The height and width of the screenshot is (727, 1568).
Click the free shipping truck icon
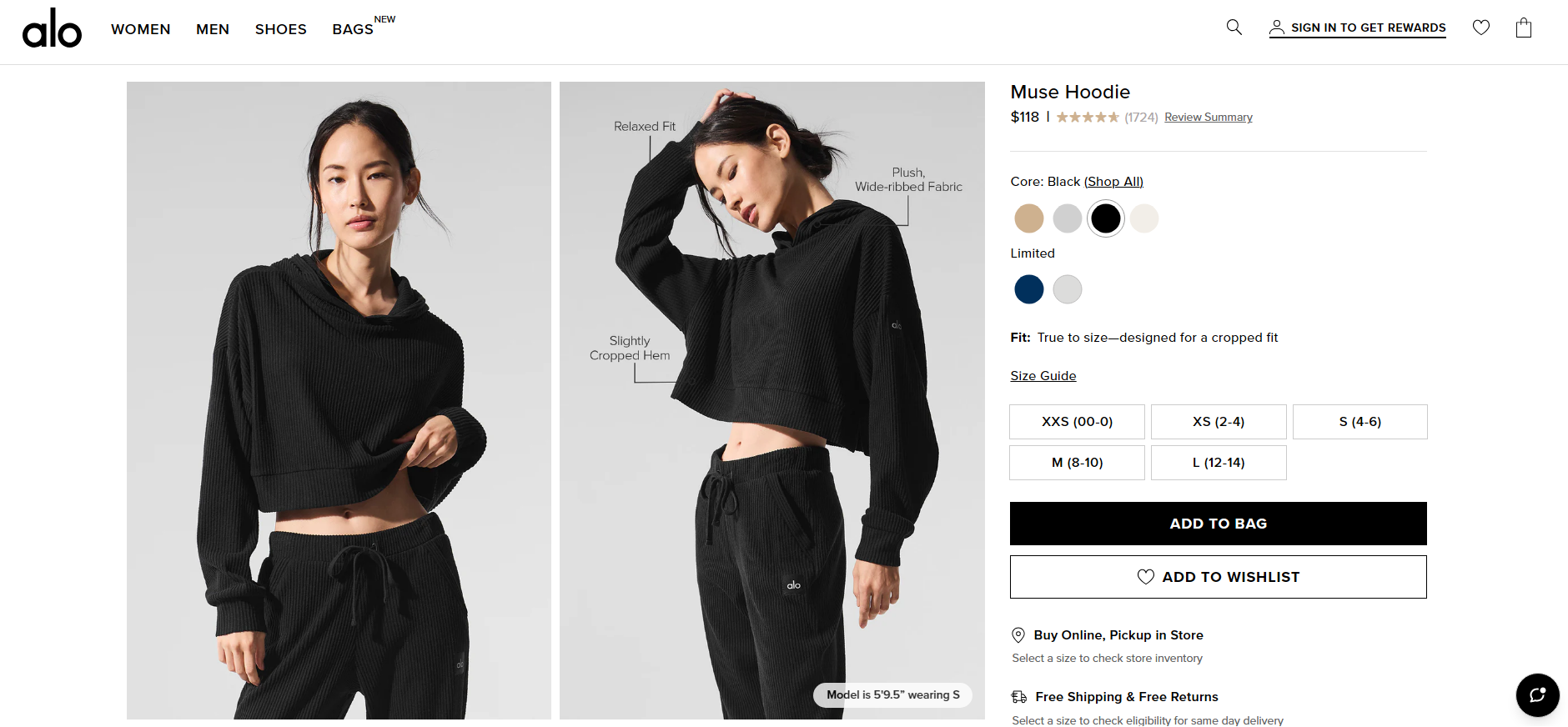tap(1019, 697)
